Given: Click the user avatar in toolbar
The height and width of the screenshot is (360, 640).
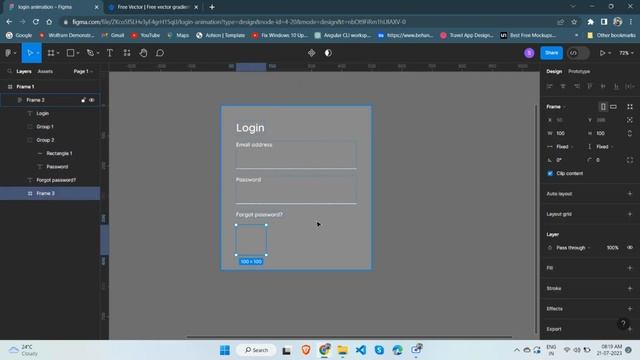Looking at the screenshot, I should click(x=529, y=53).
